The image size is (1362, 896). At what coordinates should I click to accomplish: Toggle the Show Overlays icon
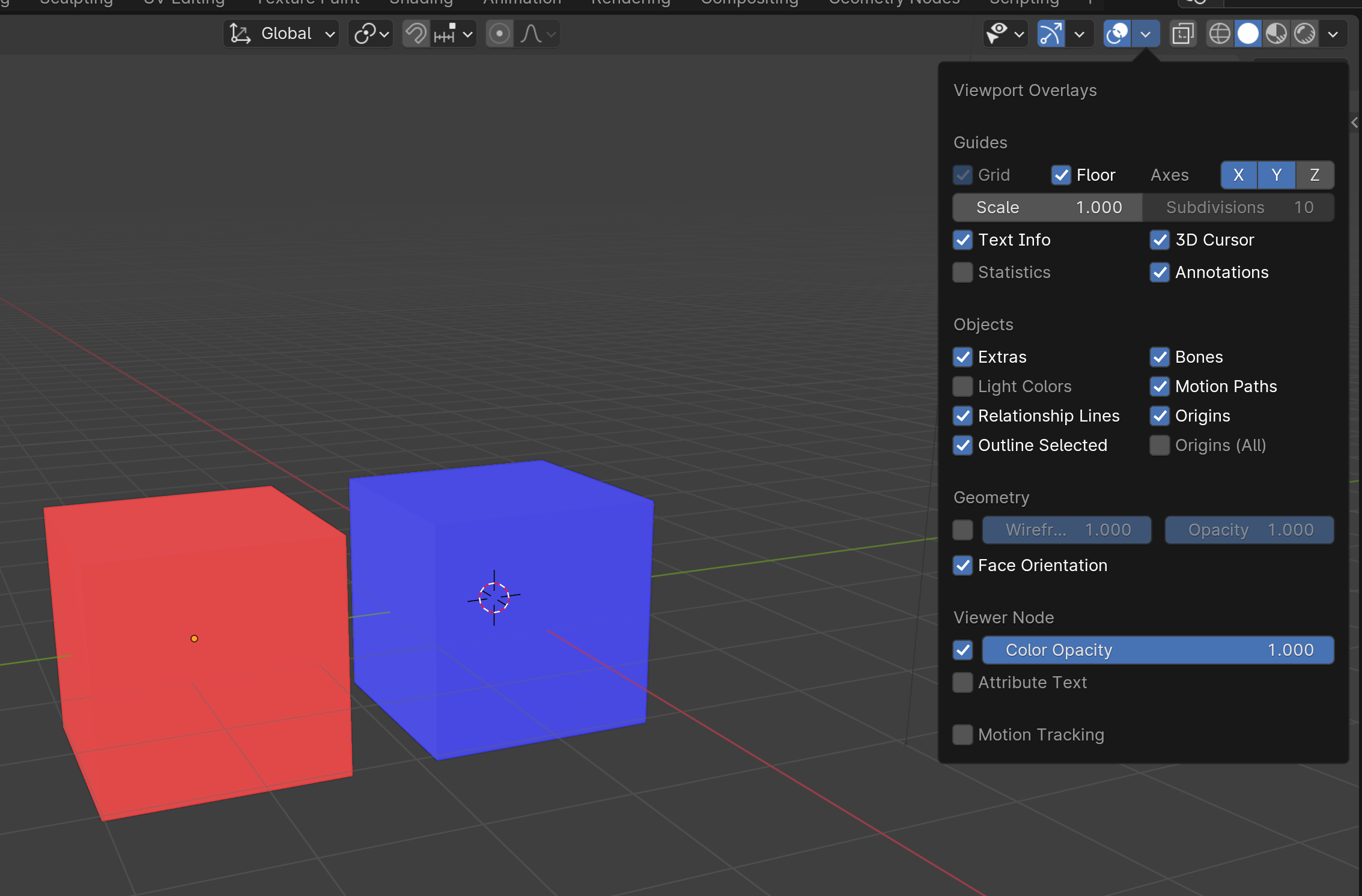click(1117, 34)
